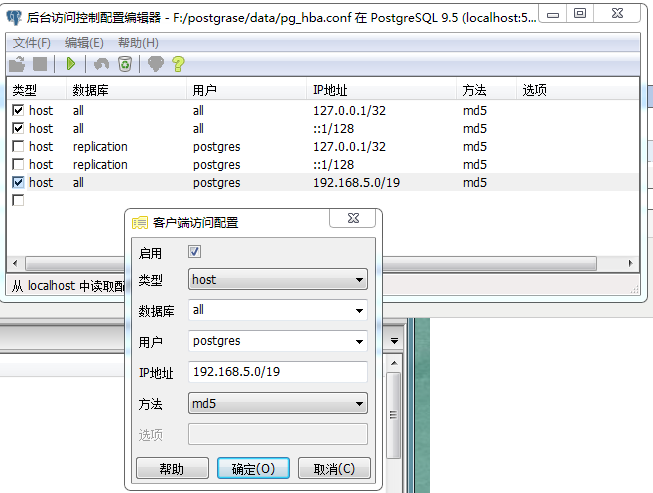The image size is (653, 493).
Task: Open the 文件(F) menu
Action: [32, 43]
